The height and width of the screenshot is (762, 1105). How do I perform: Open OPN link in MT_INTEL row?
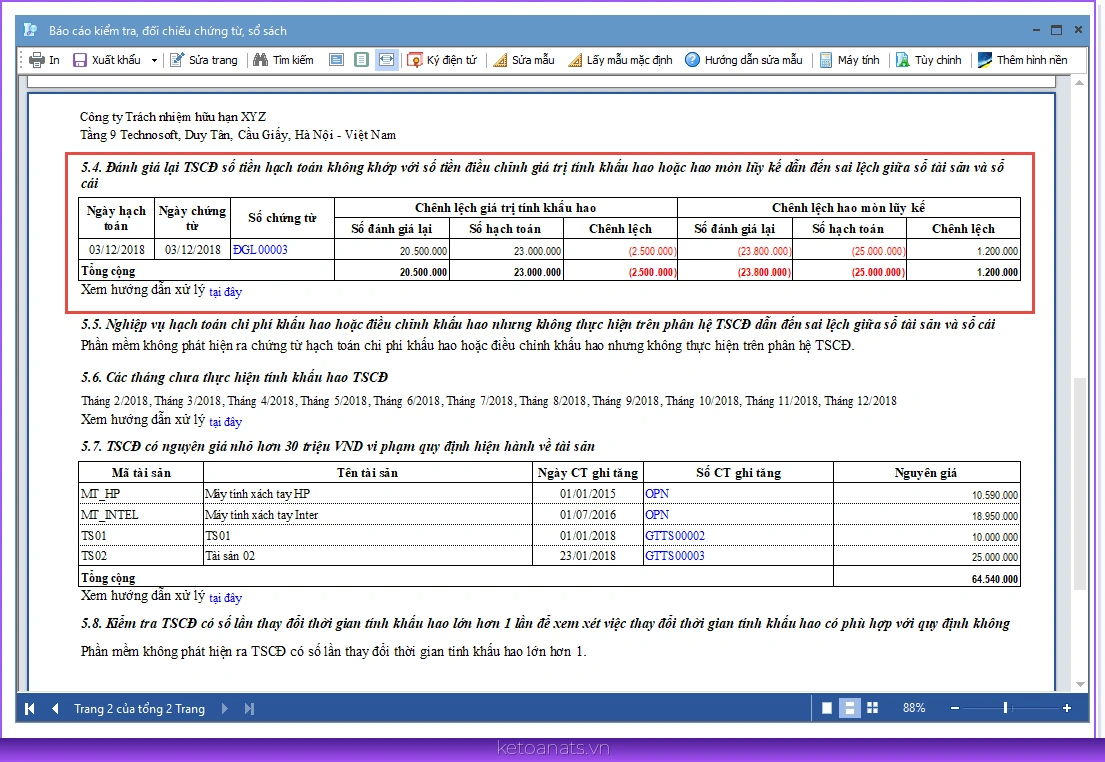point(657,515)
